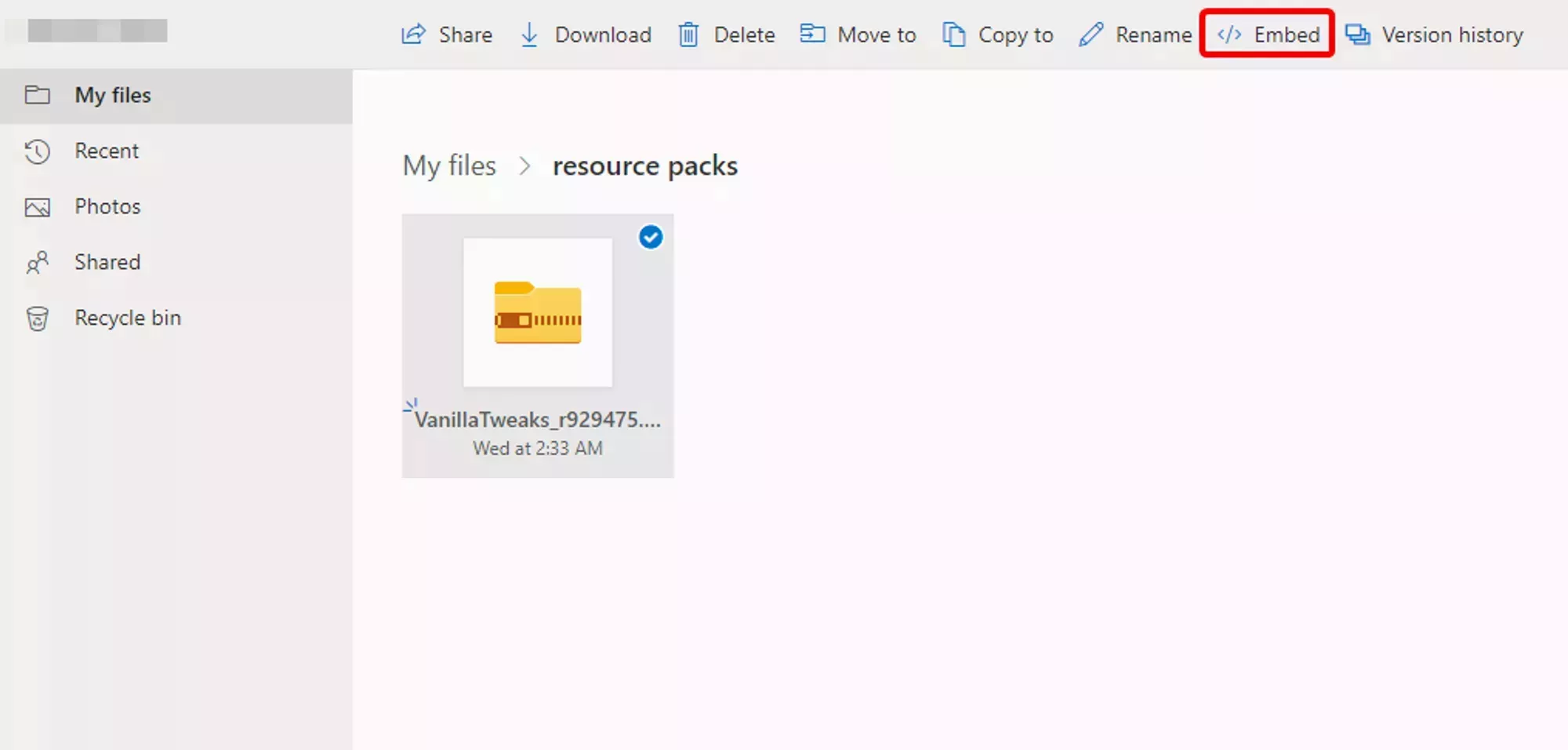The image size is (1568, 750).
Task: Open the Version history icon
Action: click(x=1359, y=34)
